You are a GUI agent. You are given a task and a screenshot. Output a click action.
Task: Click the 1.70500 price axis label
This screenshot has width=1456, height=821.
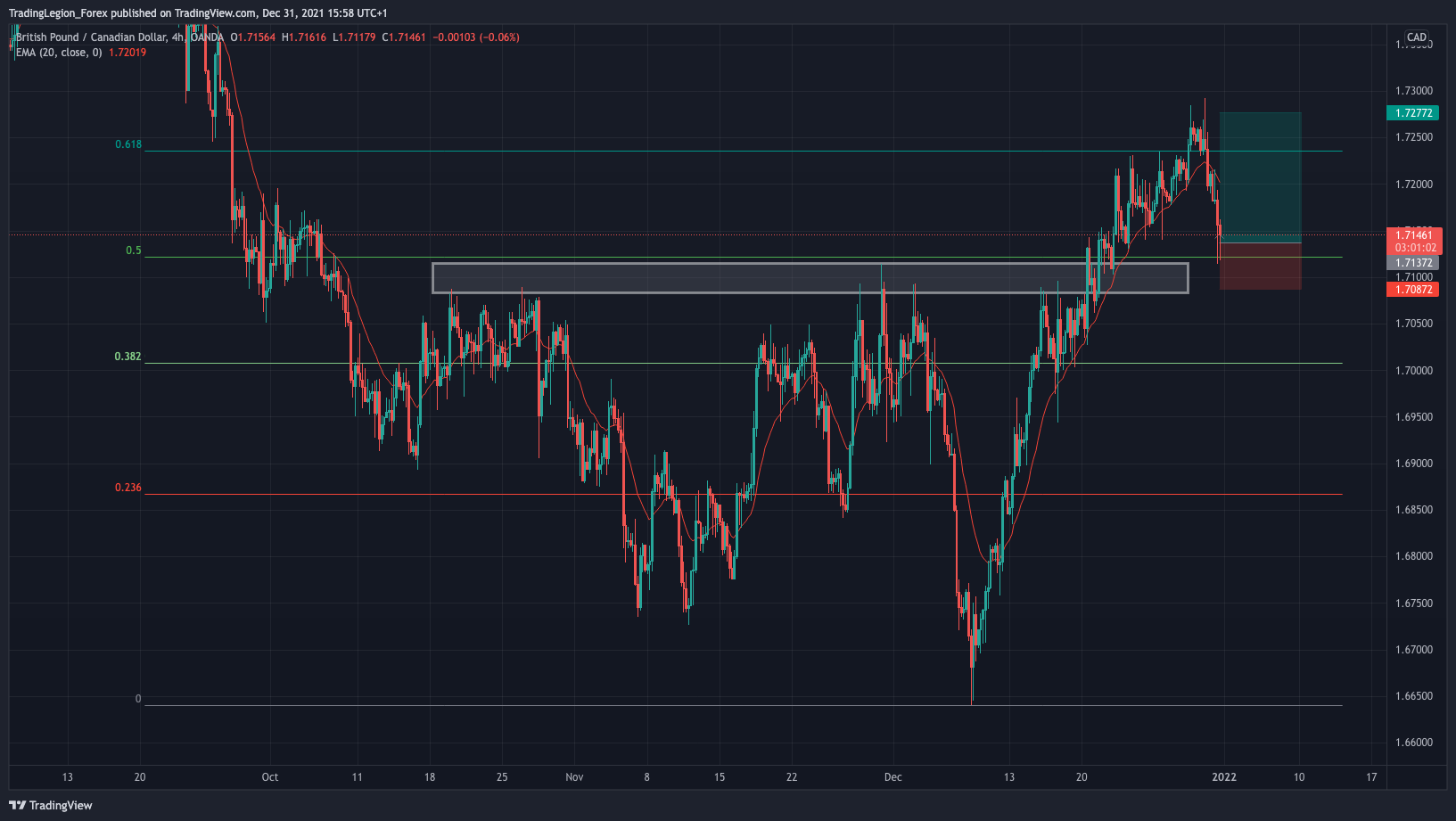click(1414, 324)
